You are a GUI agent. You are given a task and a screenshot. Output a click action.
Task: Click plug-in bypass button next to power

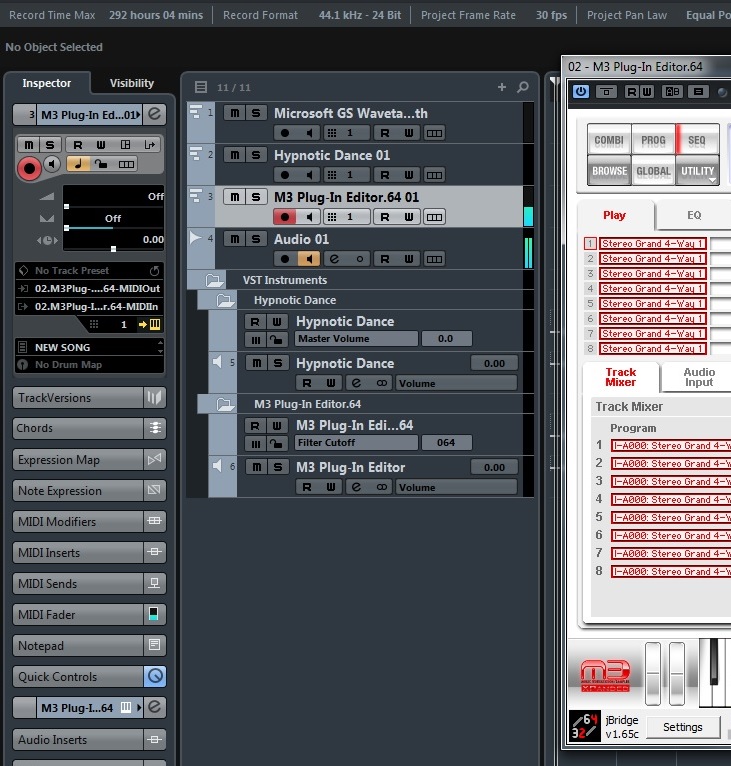point(606,91)
